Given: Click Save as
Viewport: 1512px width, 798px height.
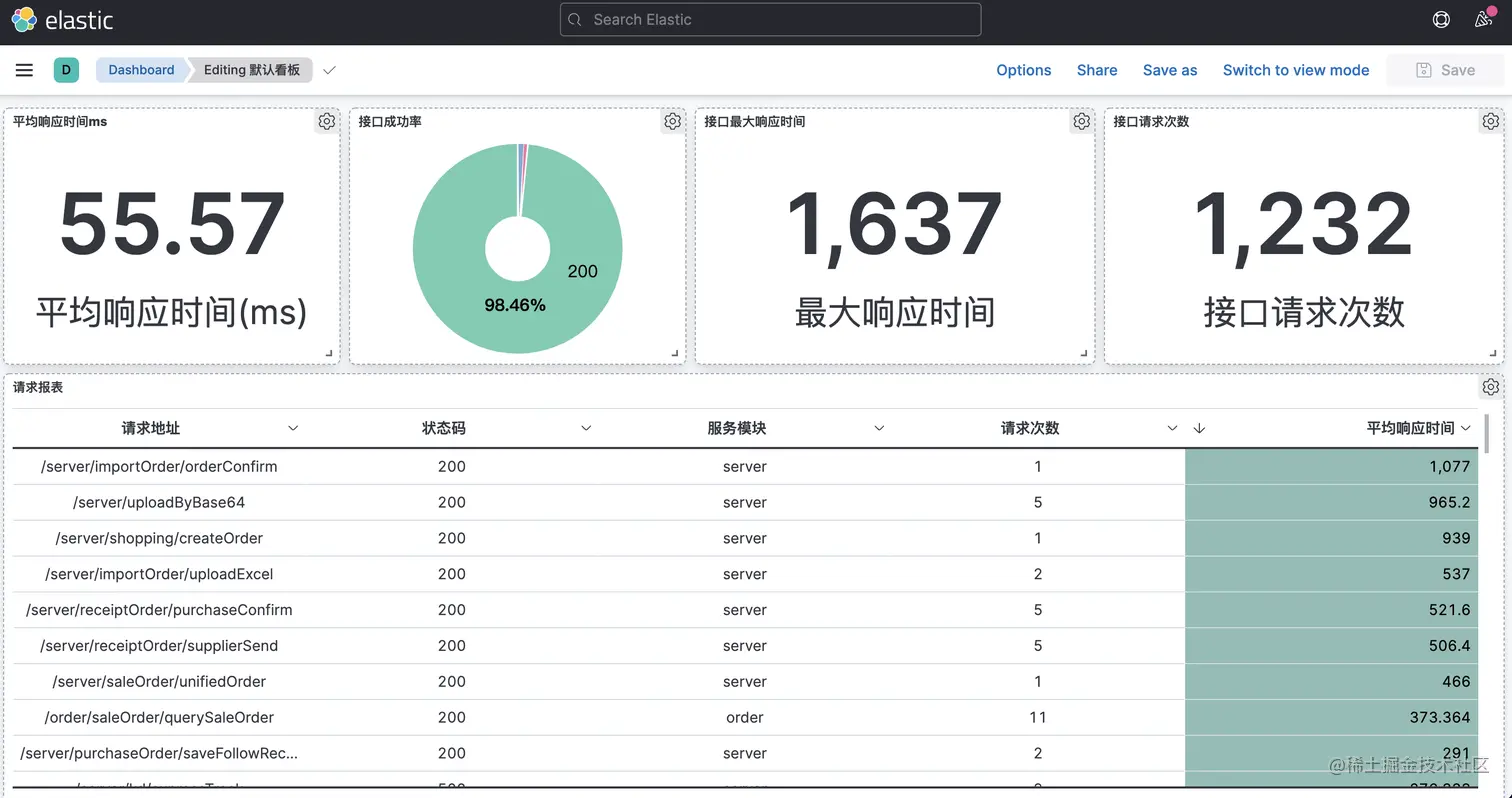Looking at the screenshot, I should [1170, 70].
